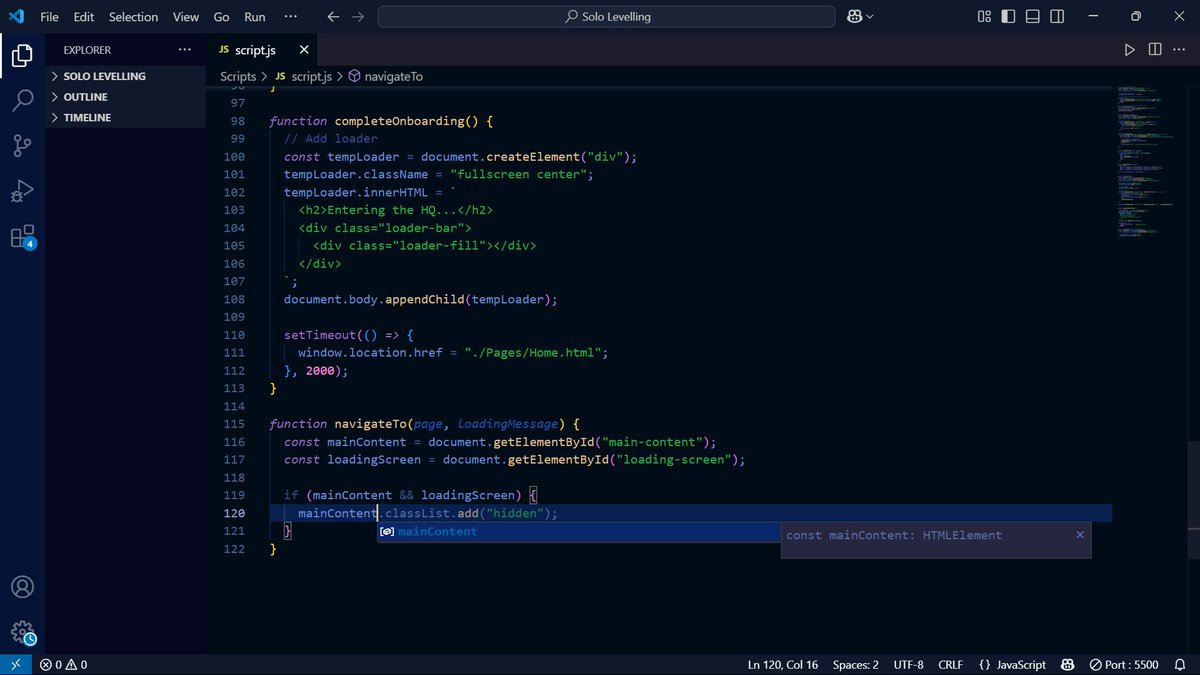Image resolution: width=1200 pixels, height=675 pixels.
Task: Toggle the secondary side bar visibility
Action: (1057, 17)
